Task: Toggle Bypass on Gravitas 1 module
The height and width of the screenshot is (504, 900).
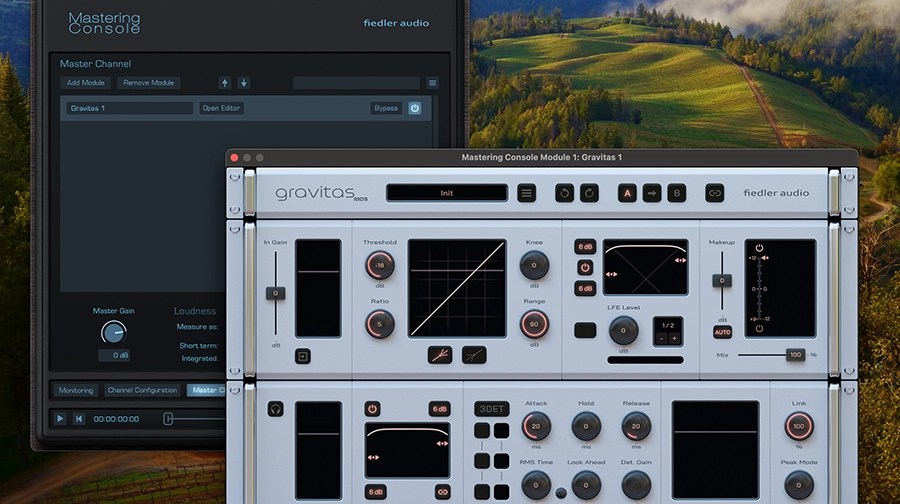Action: pos(386,108)
